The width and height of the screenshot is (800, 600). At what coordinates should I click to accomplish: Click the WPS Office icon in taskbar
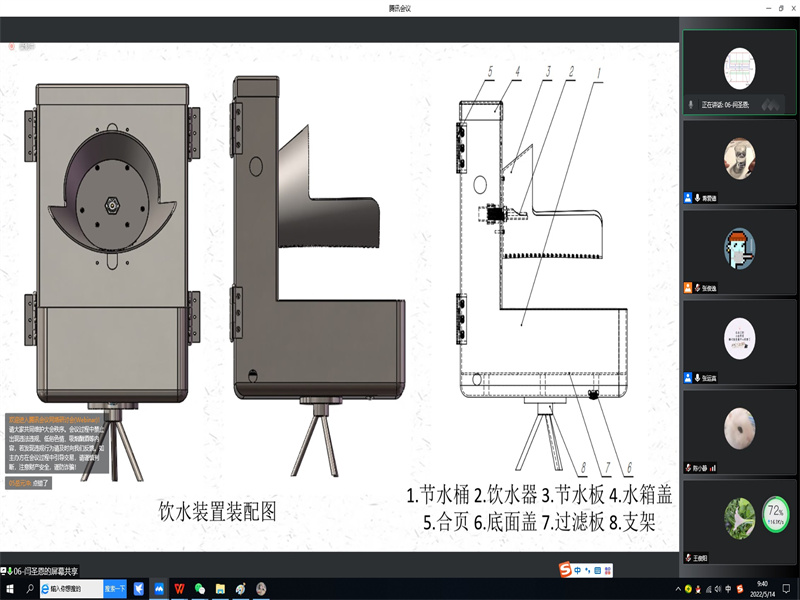pyautogui.click(x=178, y=588)
